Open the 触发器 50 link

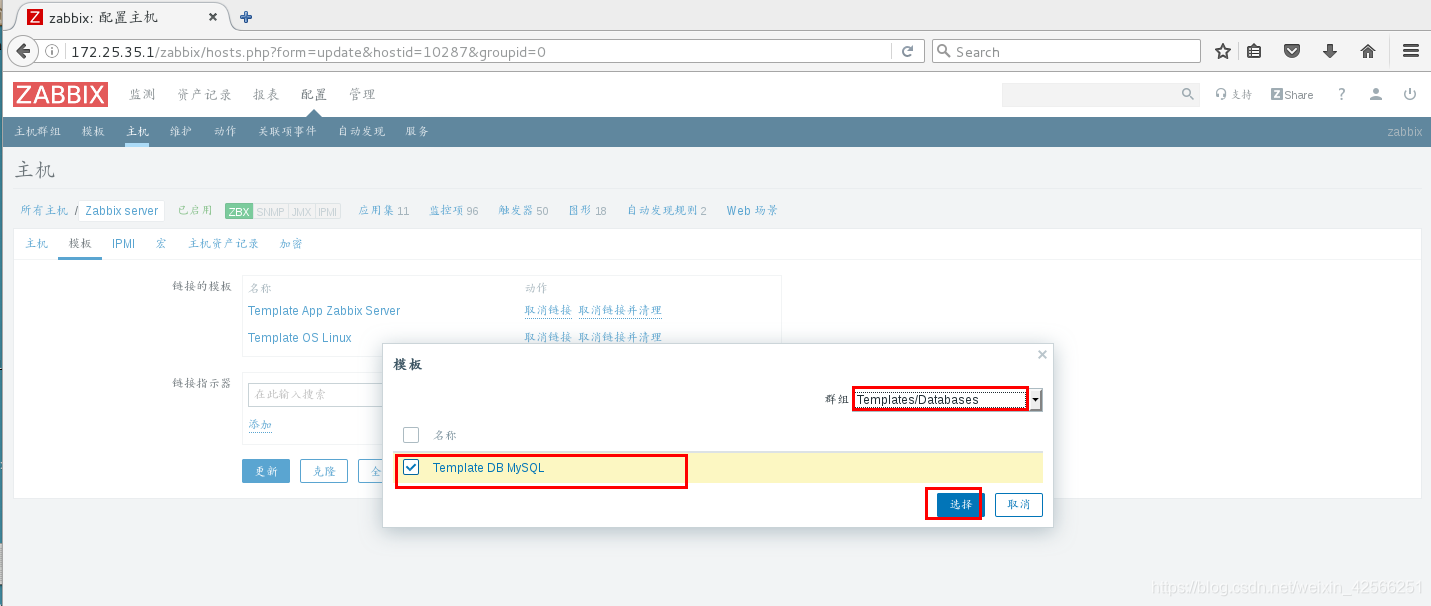(524, 211)
